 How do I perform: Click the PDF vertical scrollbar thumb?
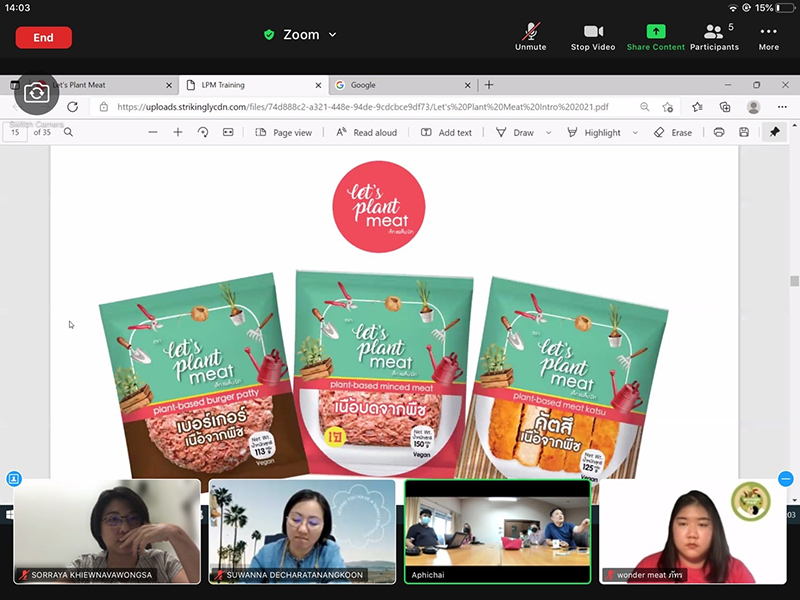(794, 281)
